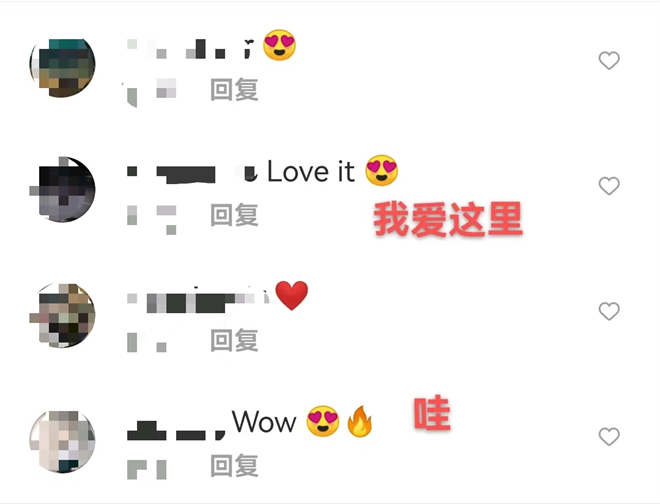Click the fire emoji in the Wow comment
The image size is (660, 504).
[x=359, y=421]
